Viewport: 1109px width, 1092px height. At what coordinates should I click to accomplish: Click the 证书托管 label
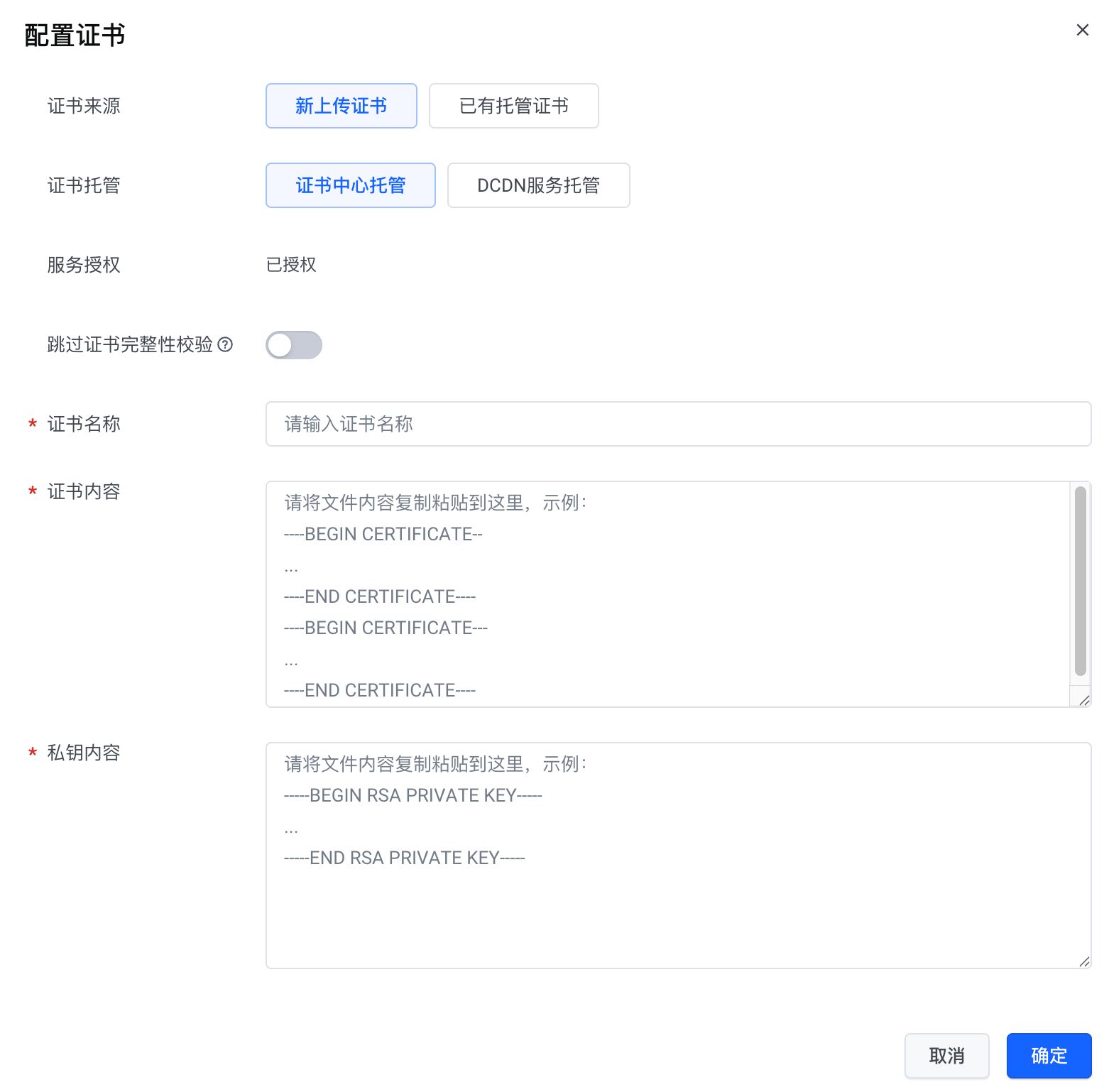[x=84, y=185]
